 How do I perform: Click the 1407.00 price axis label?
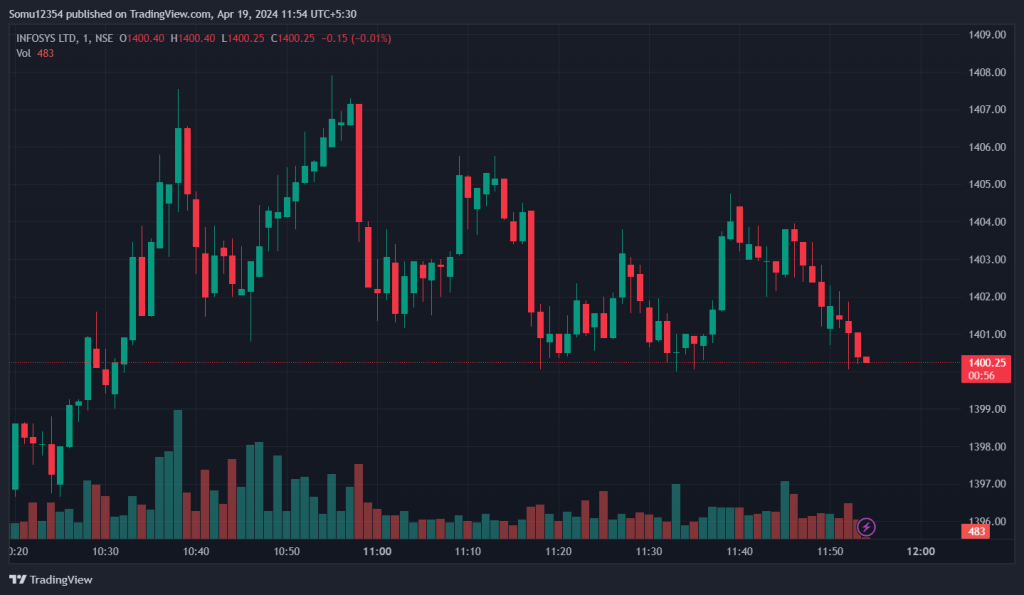pyautogui.click(x=987, y=110)
